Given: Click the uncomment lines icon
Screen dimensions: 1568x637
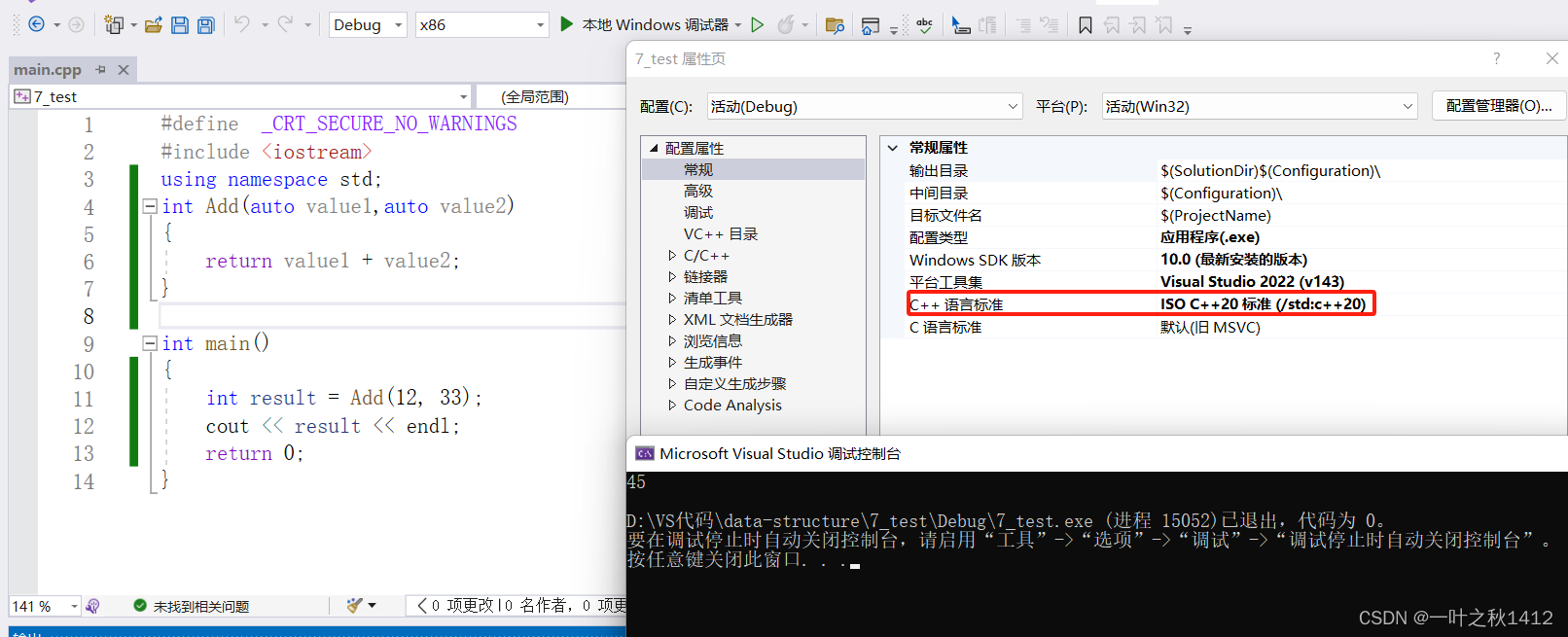Looking at the screenshot, I should 1049,25.
